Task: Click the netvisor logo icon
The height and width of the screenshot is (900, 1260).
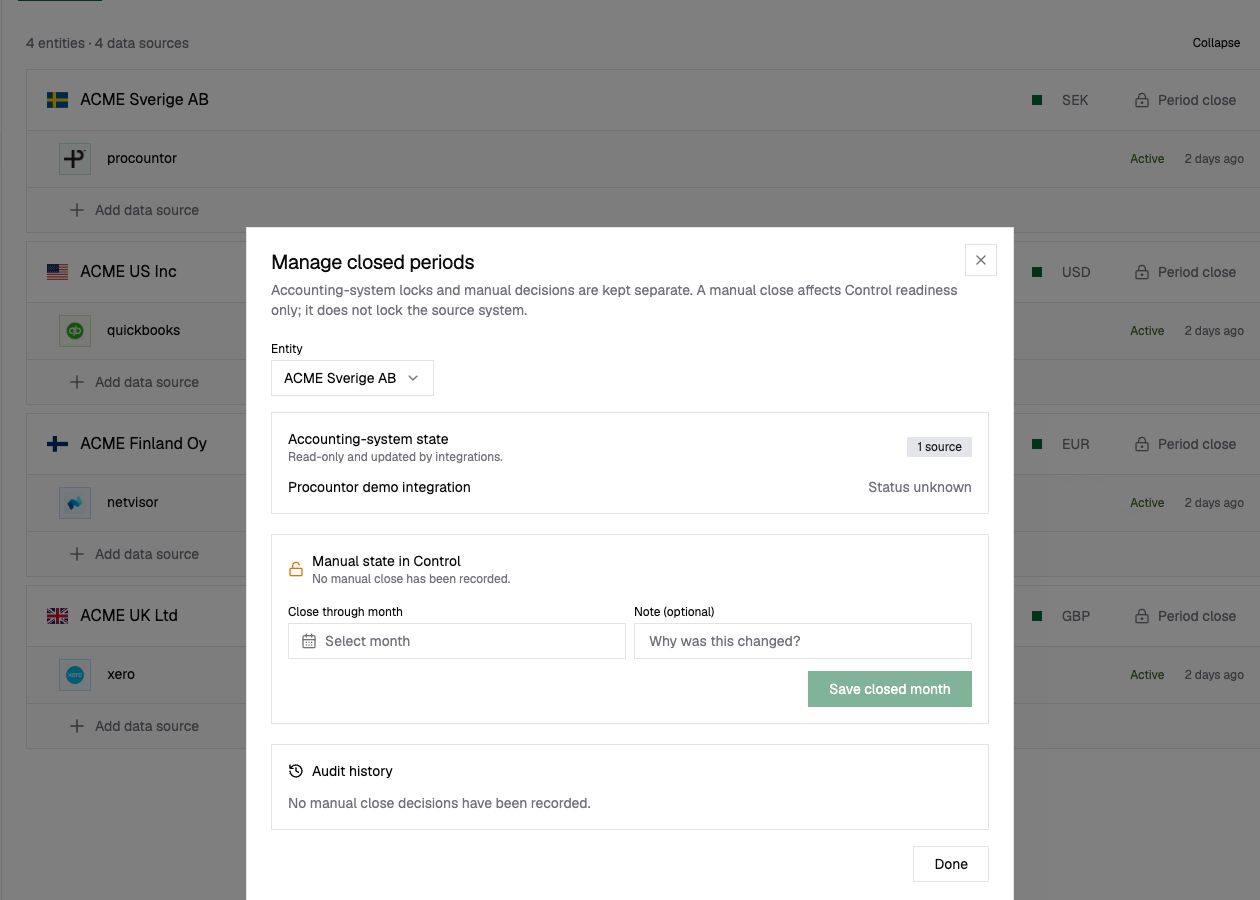Action: click(x=75, y=502)
